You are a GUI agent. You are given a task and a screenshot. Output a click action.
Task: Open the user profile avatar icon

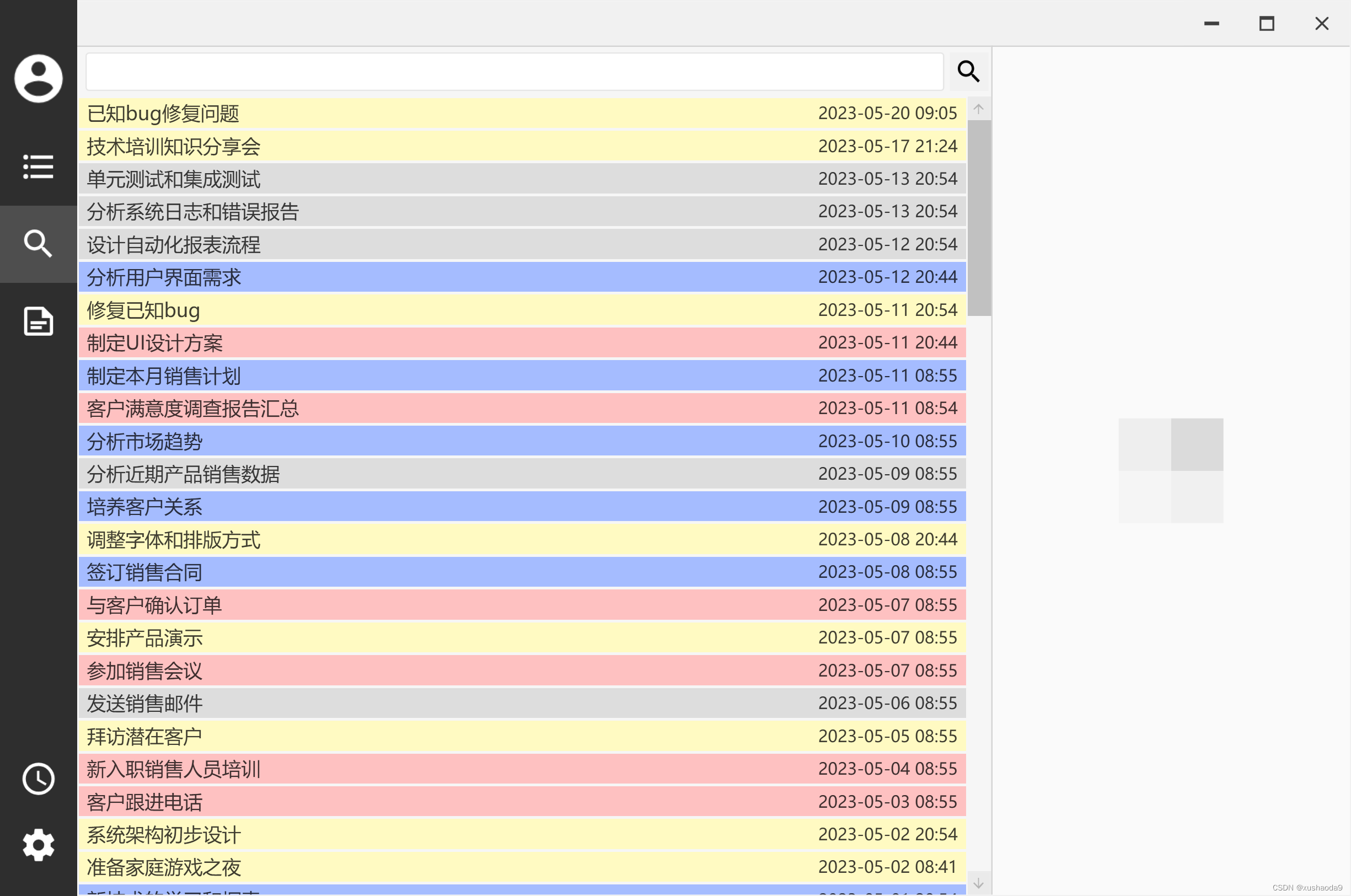click(38, 78)
